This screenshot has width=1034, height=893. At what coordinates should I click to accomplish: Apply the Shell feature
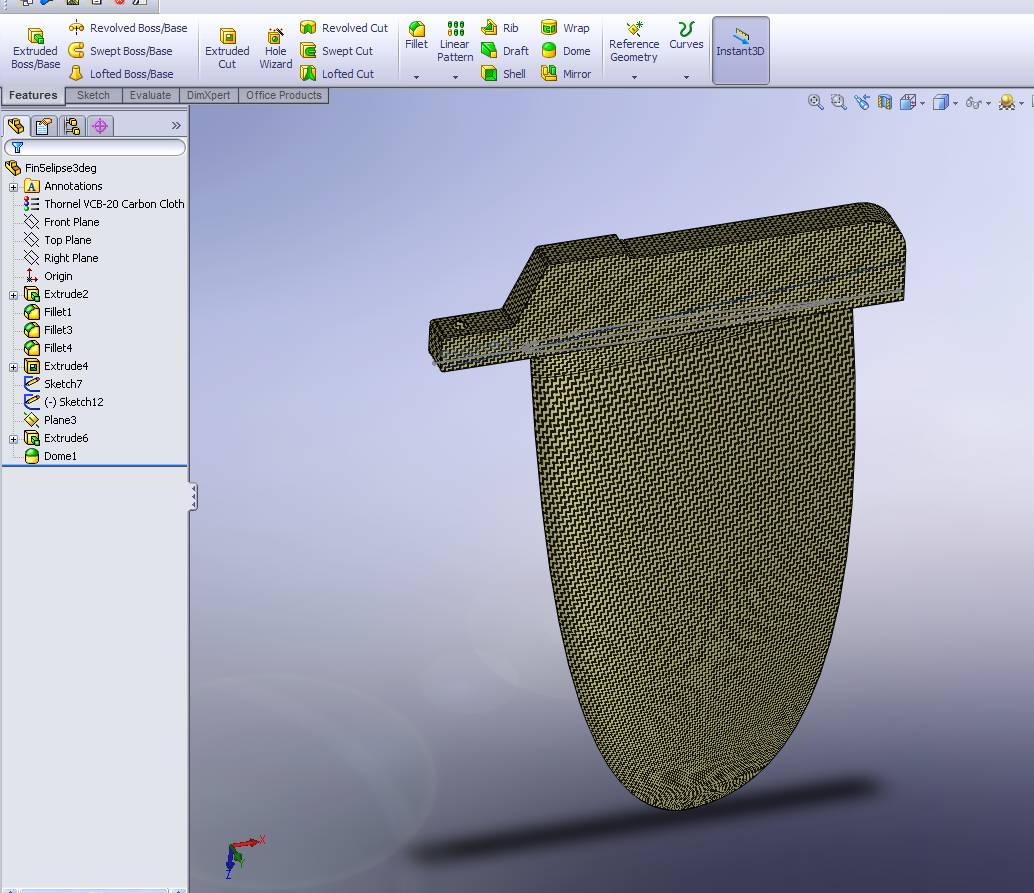503,74
